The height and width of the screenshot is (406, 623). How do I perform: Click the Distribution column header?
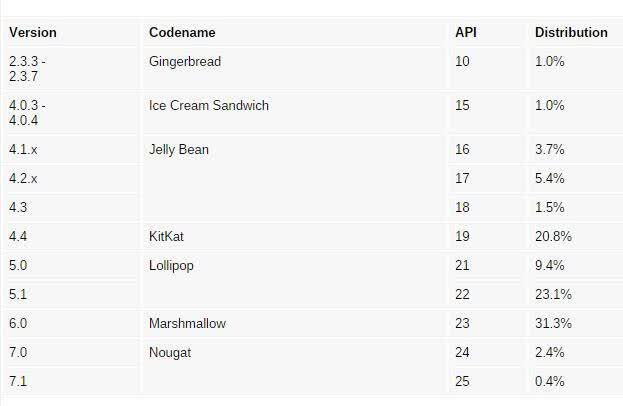click(571, 33)
